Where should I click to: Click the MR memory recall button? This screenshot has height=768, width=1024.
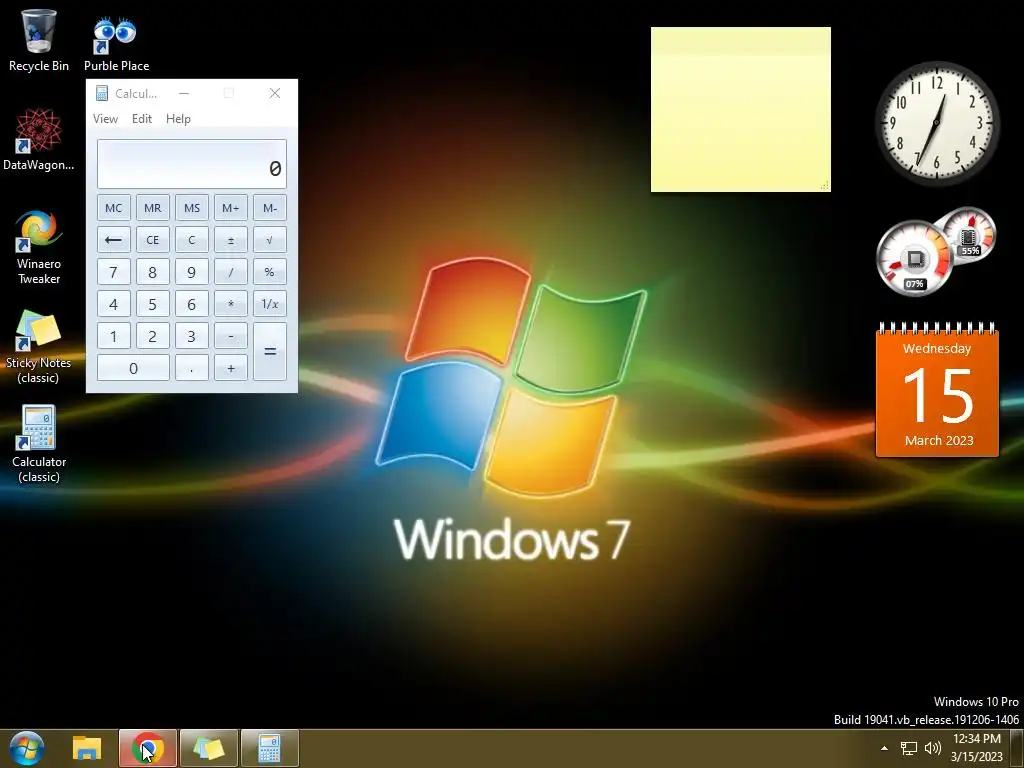click(153, 208)
